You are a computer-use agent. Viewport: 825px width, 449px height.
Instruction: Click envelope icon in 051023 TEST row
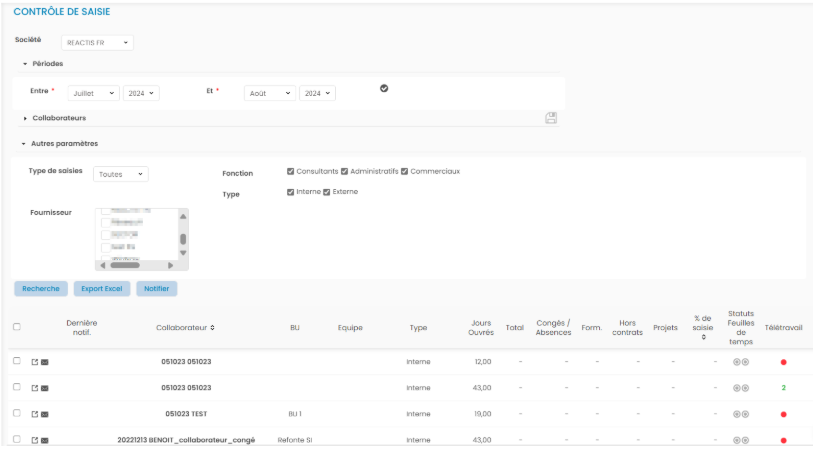(x=45, y=414)
